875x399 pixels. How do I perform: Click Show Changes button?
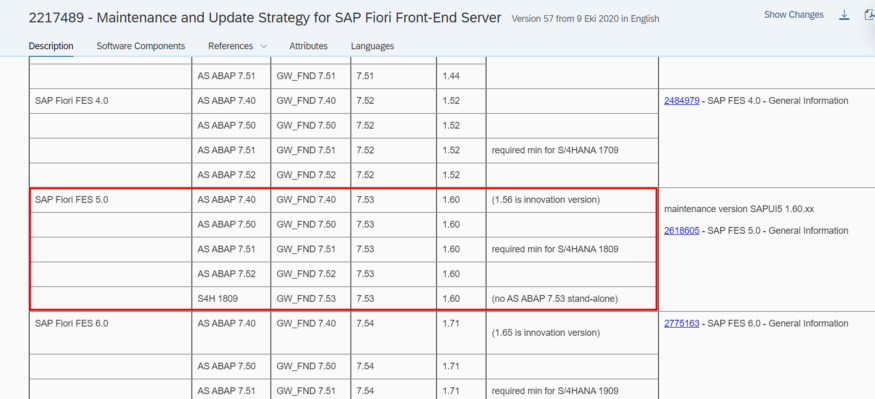[x=794, y=15]
